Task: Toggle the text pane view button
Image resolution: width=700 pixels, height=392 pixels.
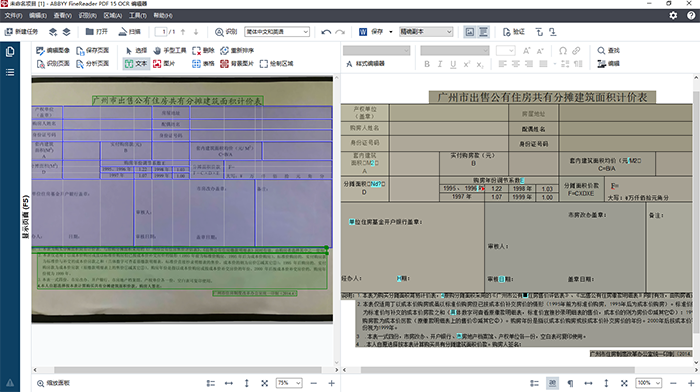Action: coord(483,32)
